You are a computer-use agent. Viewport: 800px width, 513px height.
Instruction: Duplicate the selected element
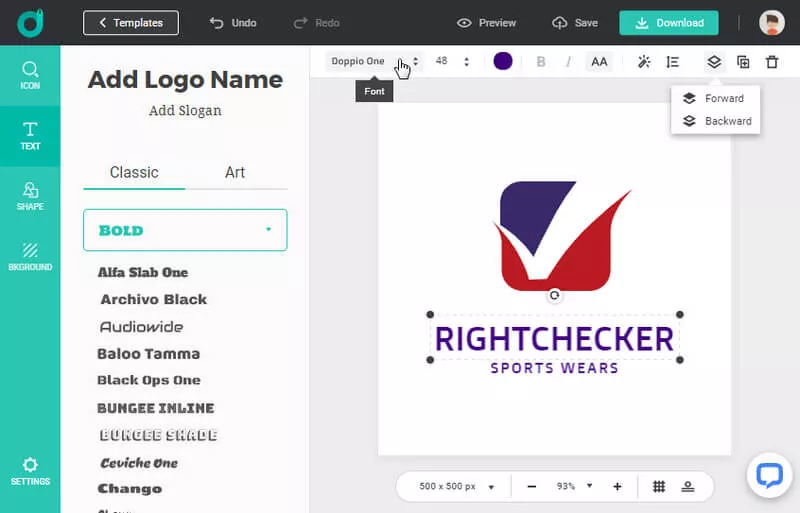(743, 62)
